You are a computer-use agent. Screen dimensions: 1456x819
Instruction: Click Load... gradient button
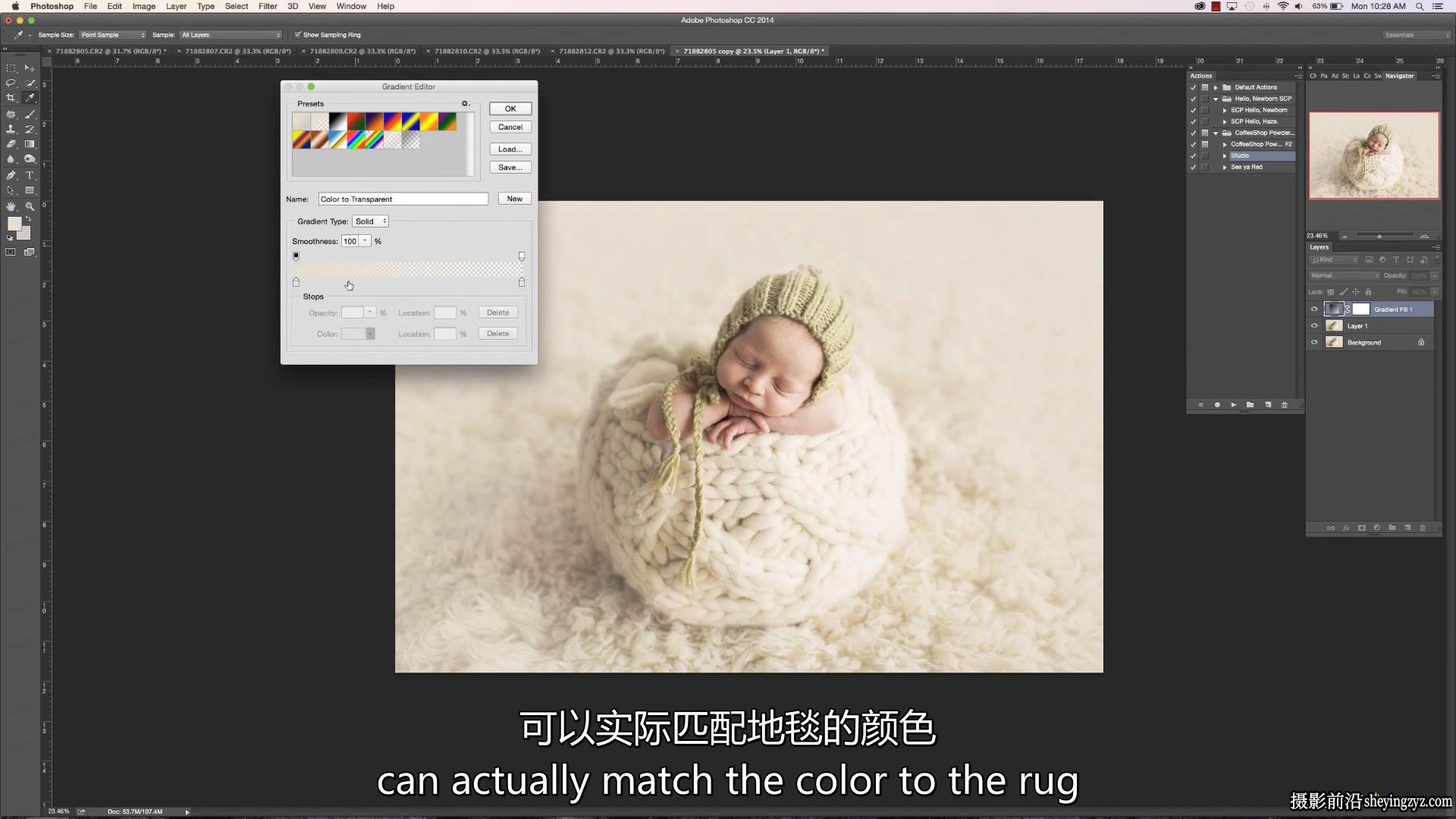click(510, 149)
